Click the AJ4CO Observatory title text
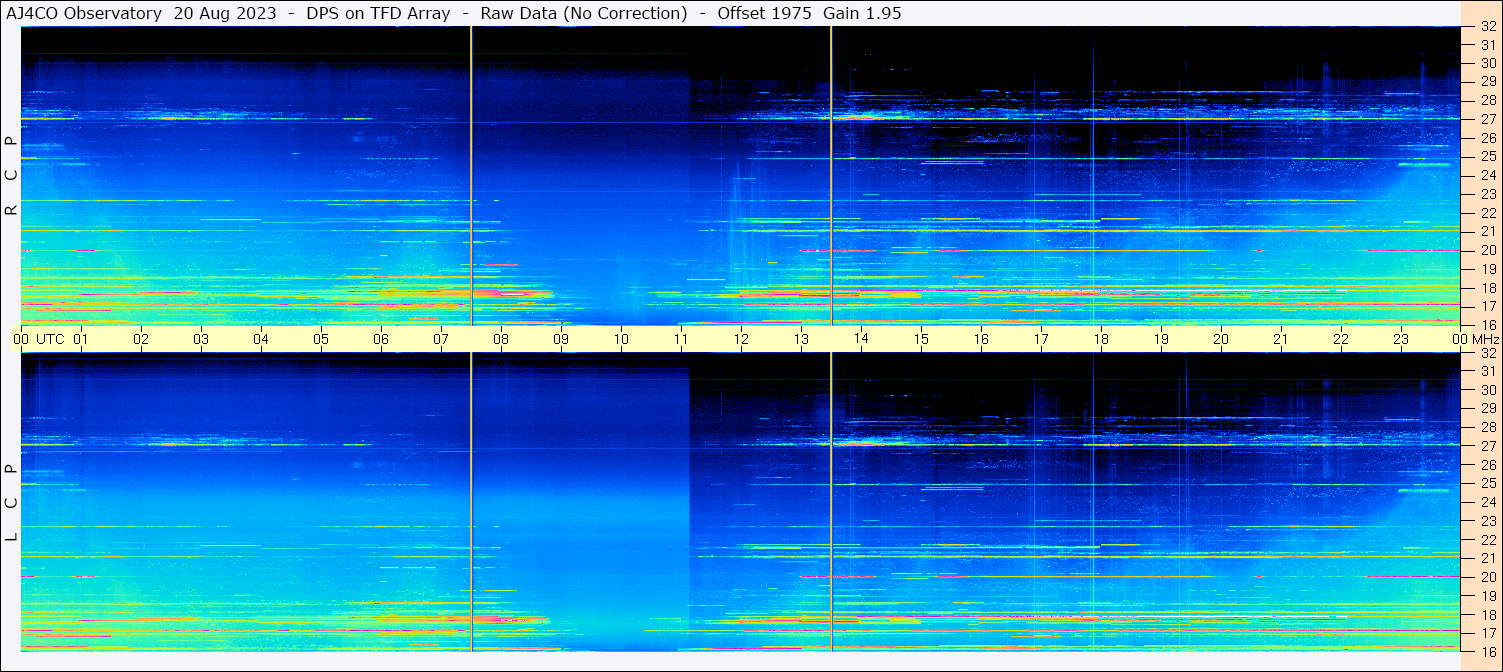1503x672 pixels. click(83, 14)
